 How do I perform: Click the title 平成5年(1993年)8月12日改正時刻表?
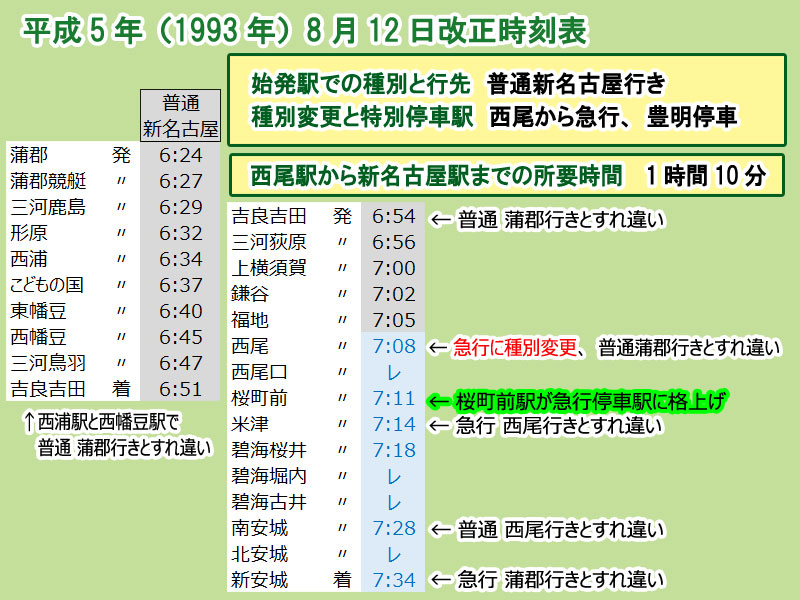[x=305, y=31]
